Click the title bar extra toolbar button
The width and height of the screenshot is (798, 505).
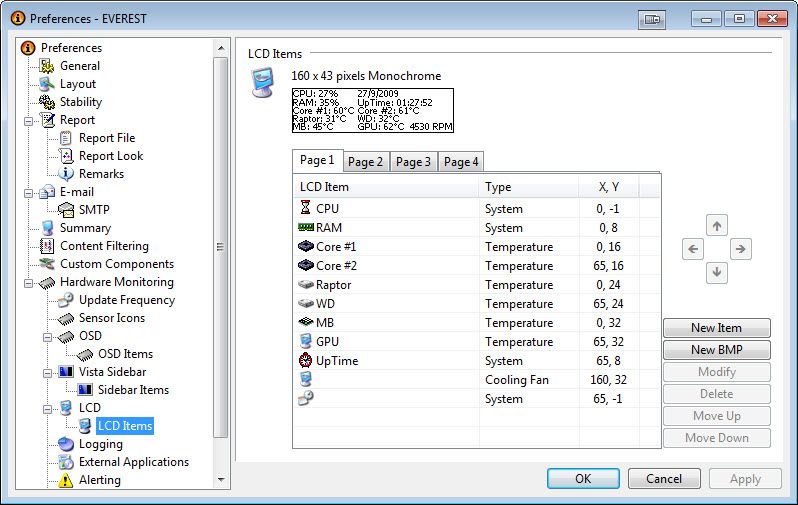[x=652, y=19]
